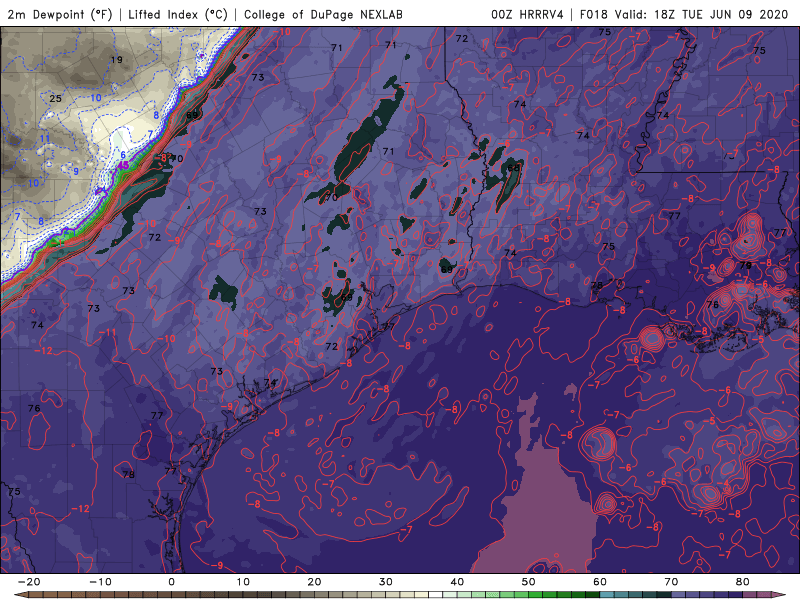800x600 pixels.
Task: Click the "00Z HRRRV4" model run label
Action: click(527, 14)
